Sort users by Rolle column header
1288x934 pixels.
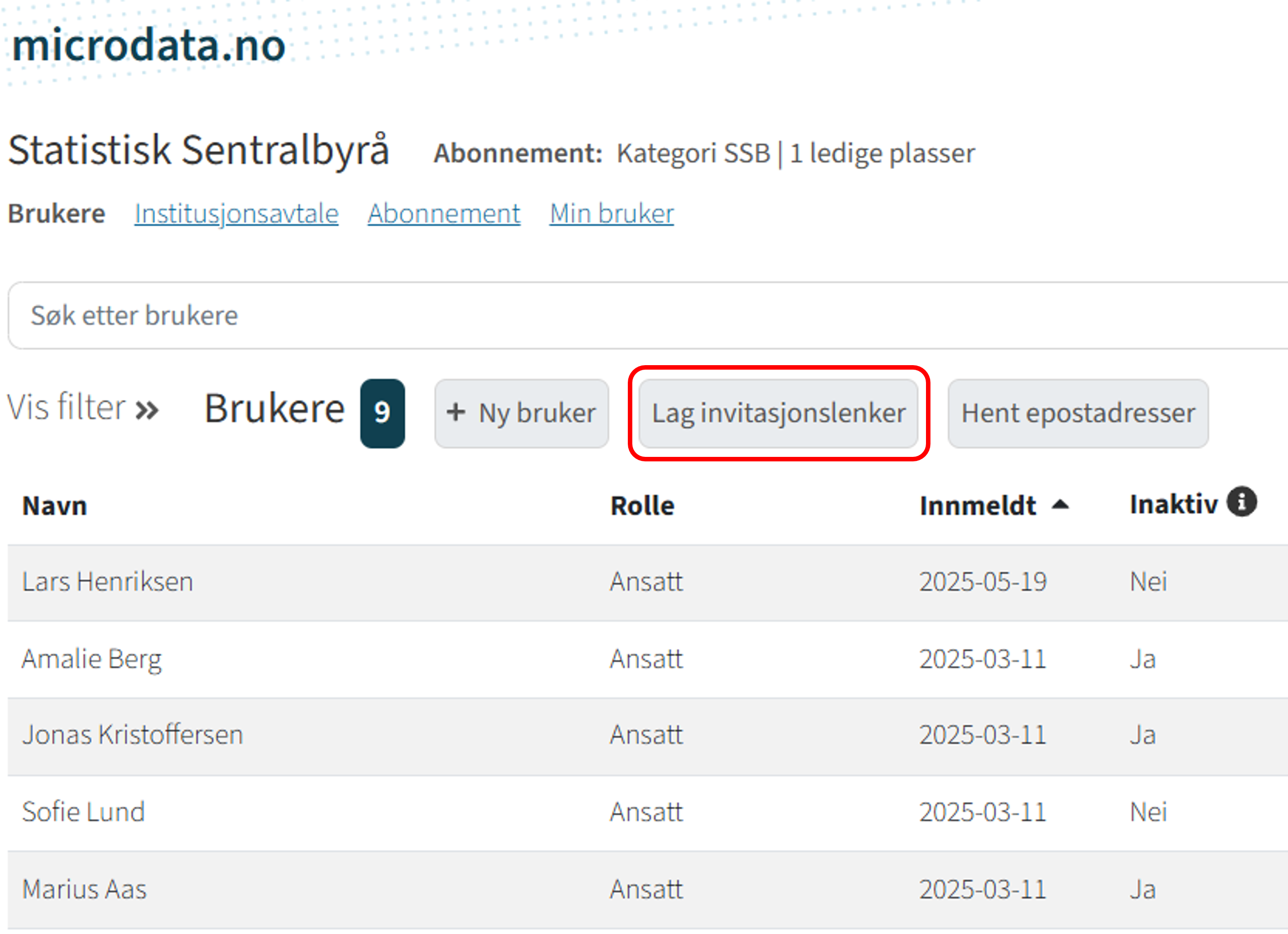tap(642, 505)
